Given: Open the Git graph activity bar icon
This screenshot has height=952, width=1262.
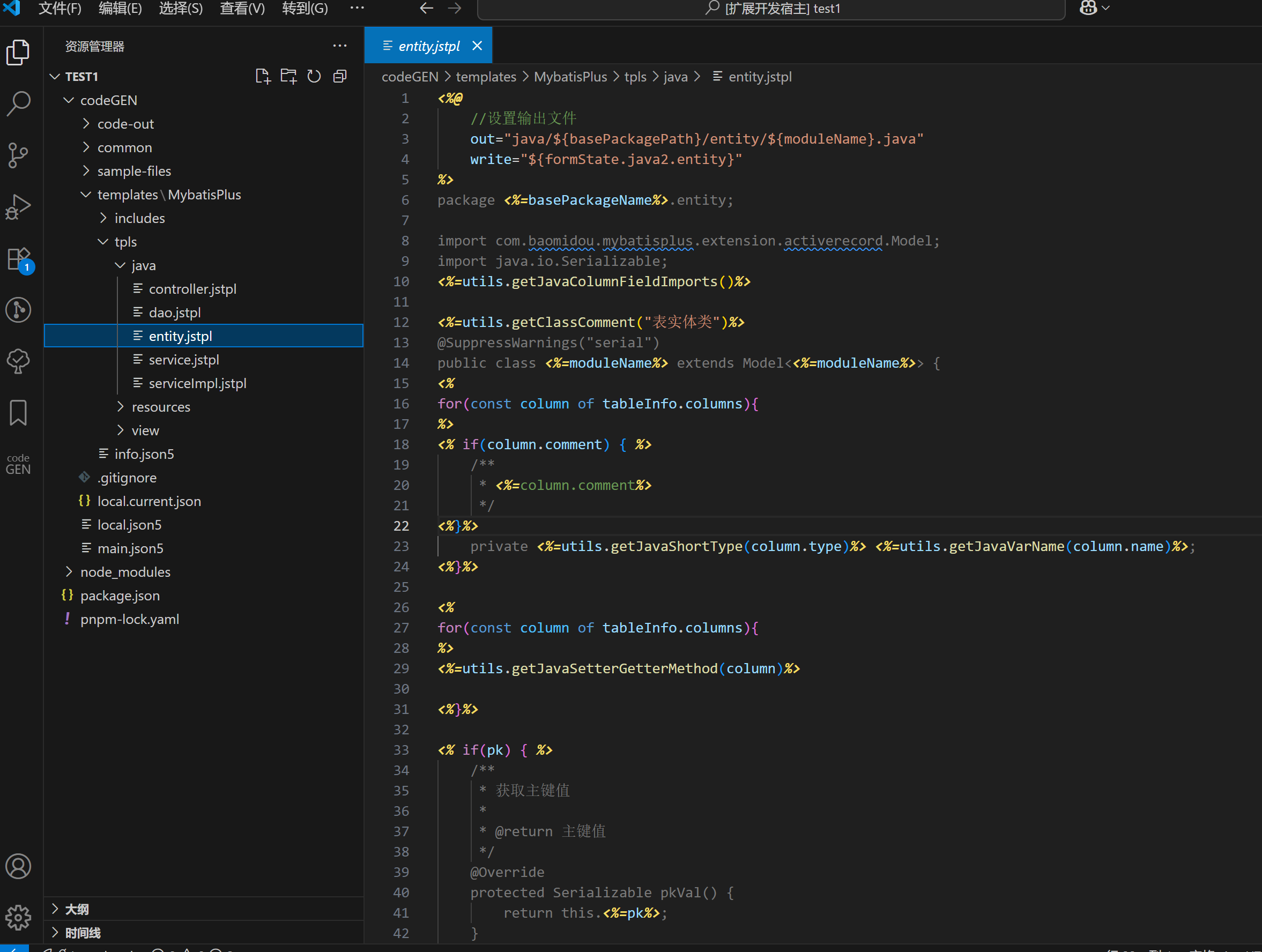Looking at the screenshot, I should (18, 310).
